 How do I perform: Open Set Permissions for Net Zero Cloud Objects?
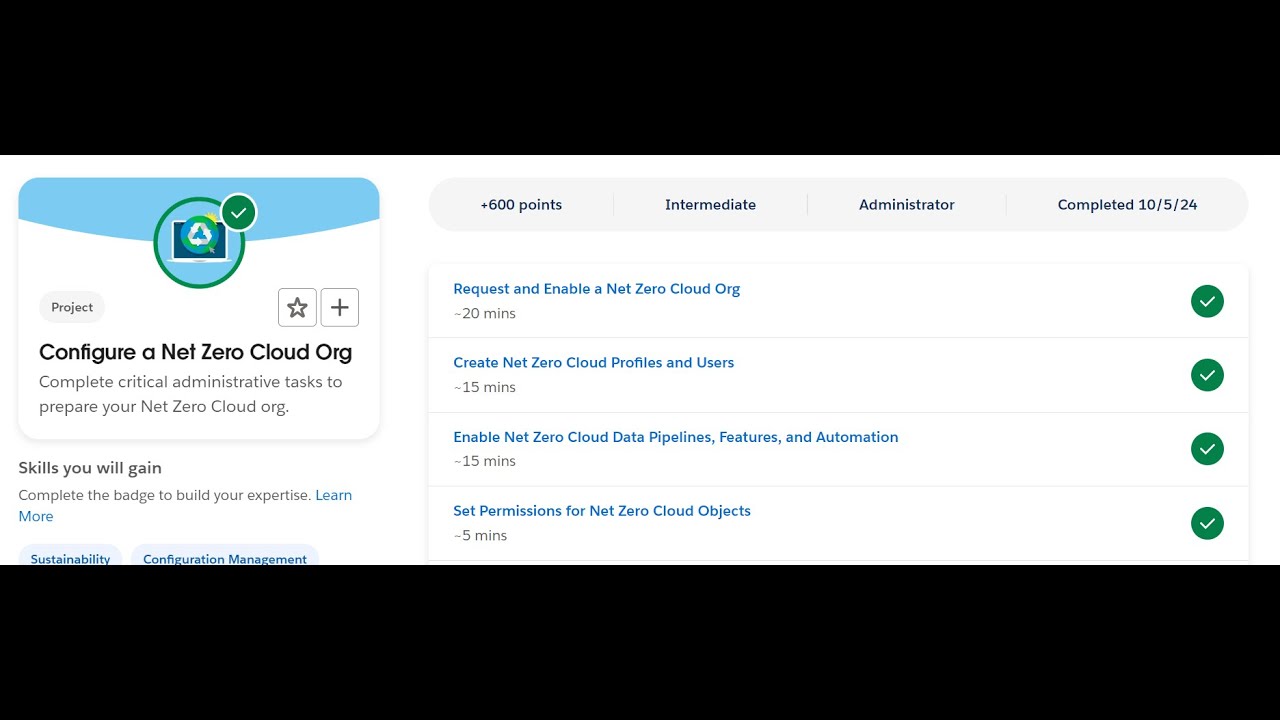[601, 511]
